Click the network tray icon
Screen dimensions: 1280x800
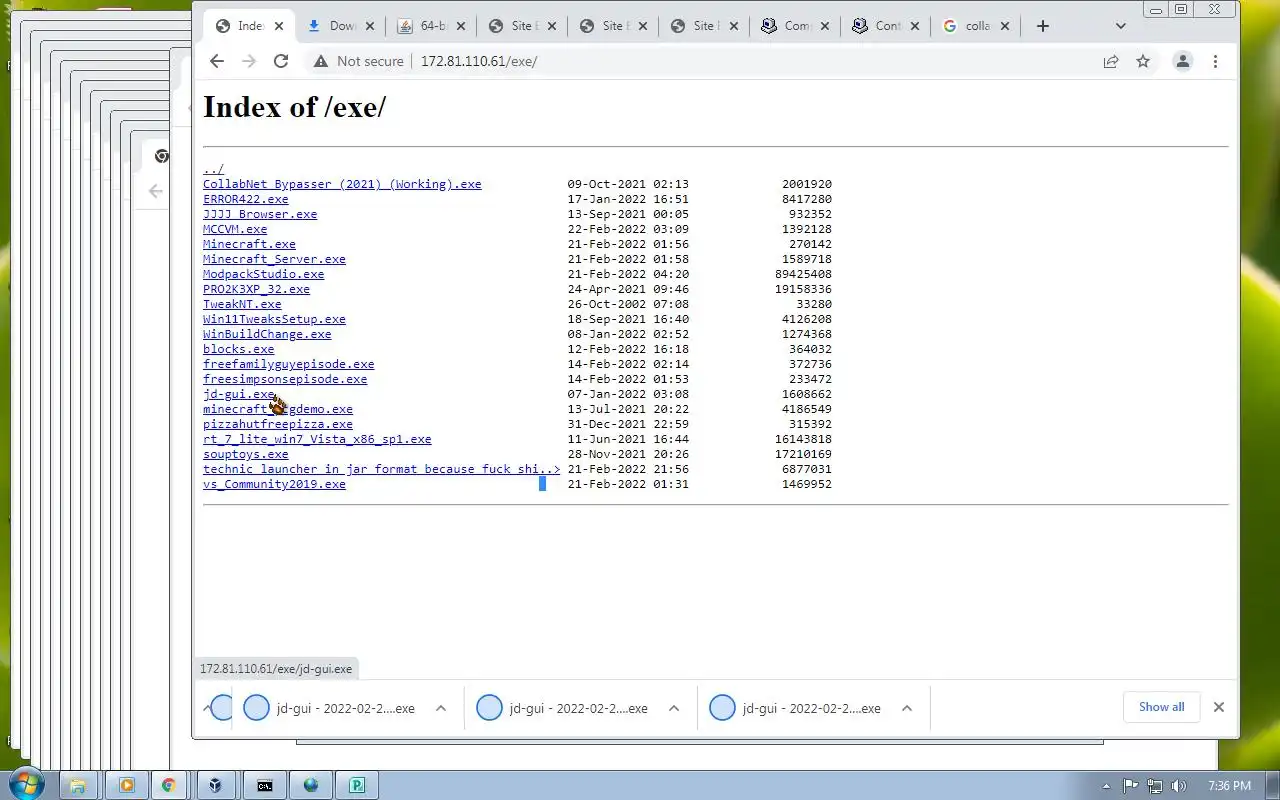pyautogui.click(x=1155, y=786)
